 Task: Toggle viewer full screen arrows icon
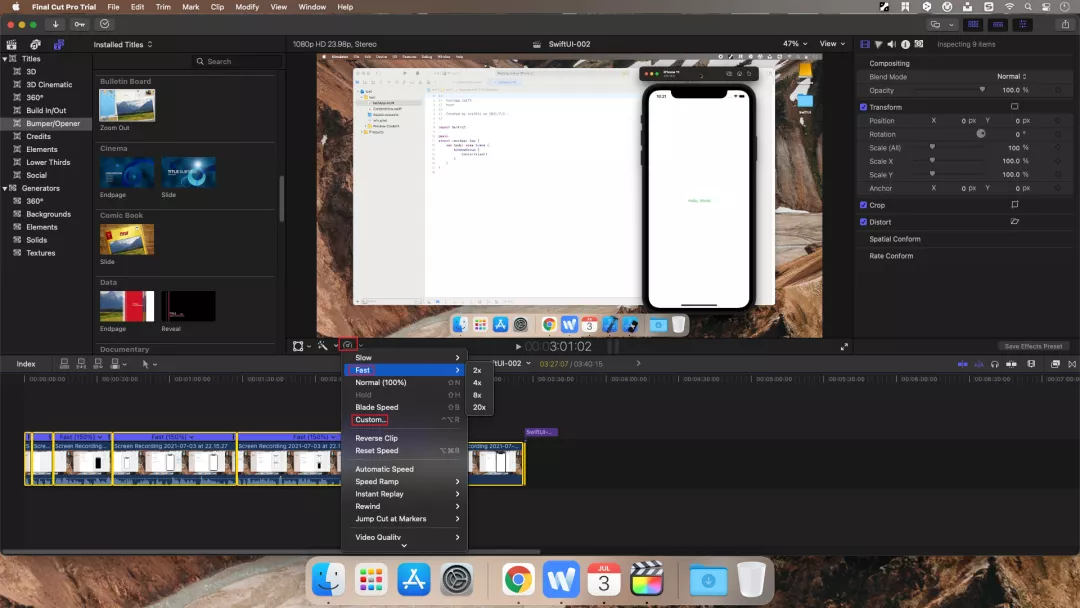point(844,346)
